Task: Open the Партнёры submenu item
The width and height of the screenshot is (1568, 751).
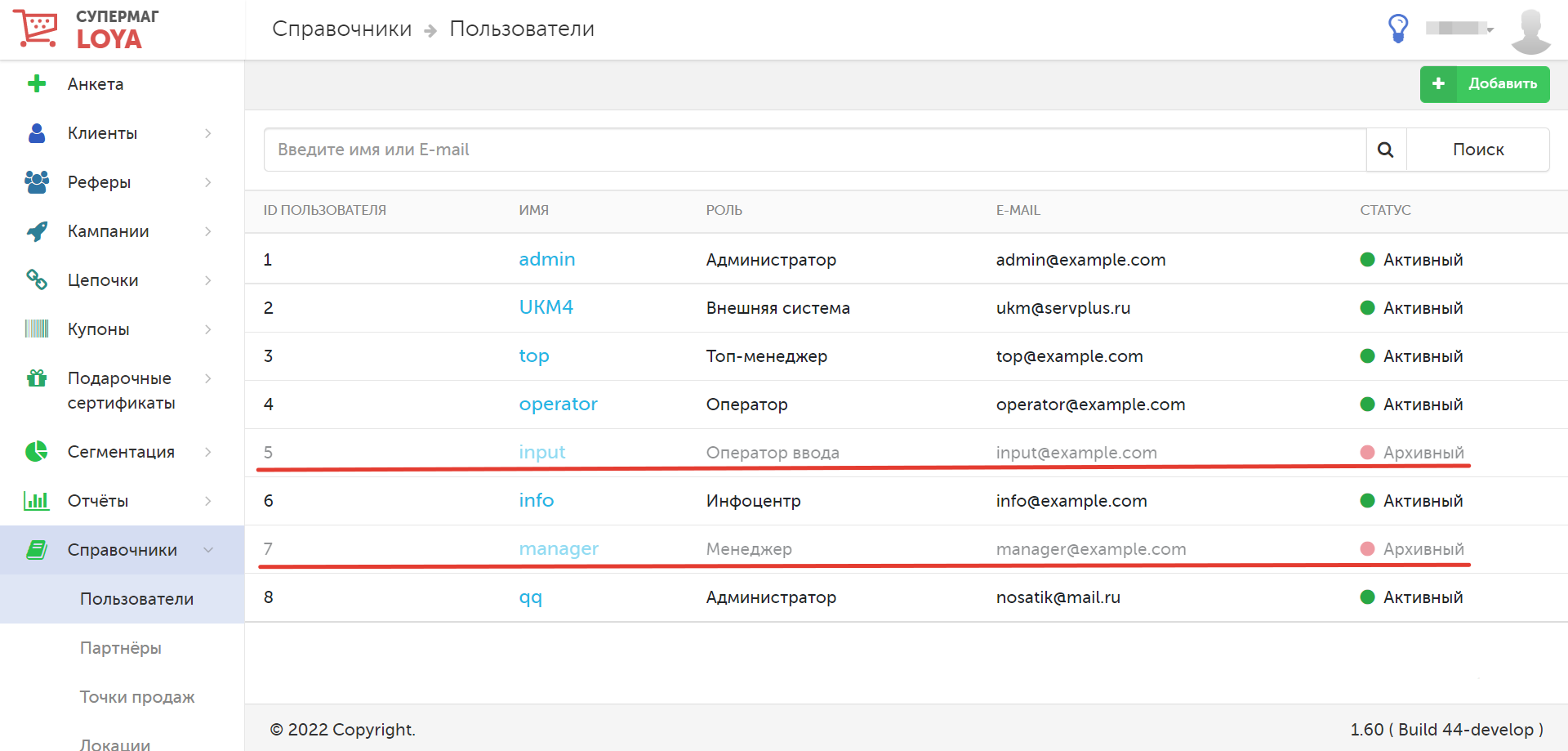Action: [x=121, y=648]
